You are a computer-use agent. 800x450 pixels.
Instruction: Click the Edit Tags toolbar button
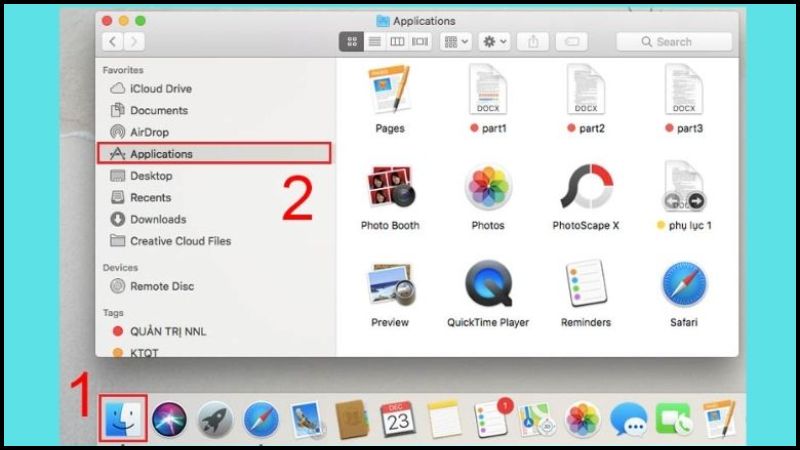pyautogui.click(x=571, y=42)
